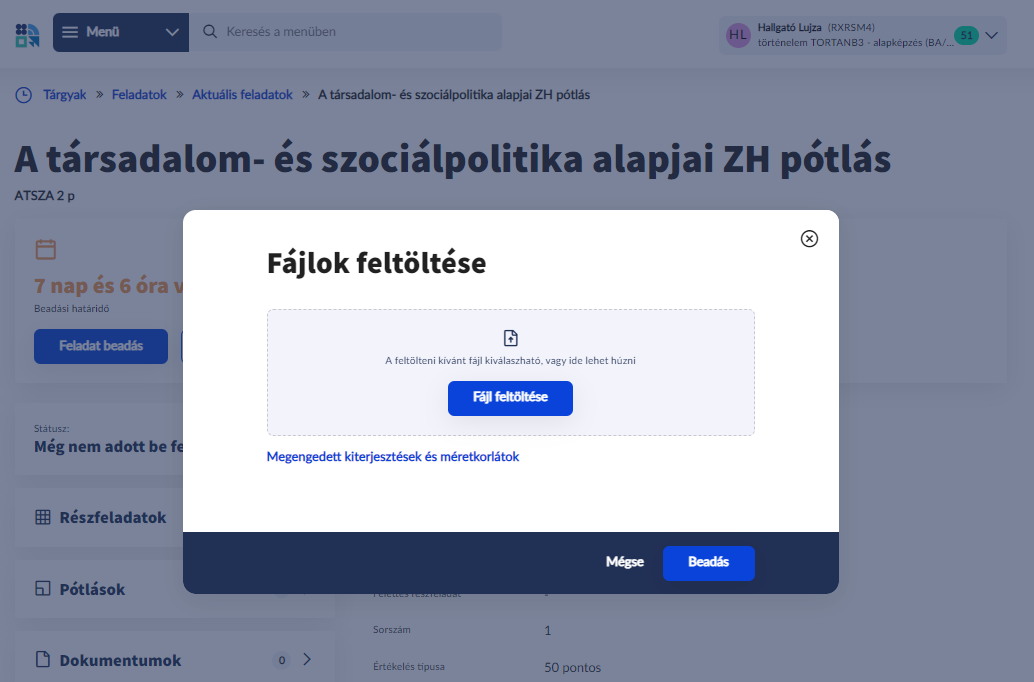Expand the Dokumentumok section chevron
Screen dimensions: 1034x682
click(x=307, y=659)
